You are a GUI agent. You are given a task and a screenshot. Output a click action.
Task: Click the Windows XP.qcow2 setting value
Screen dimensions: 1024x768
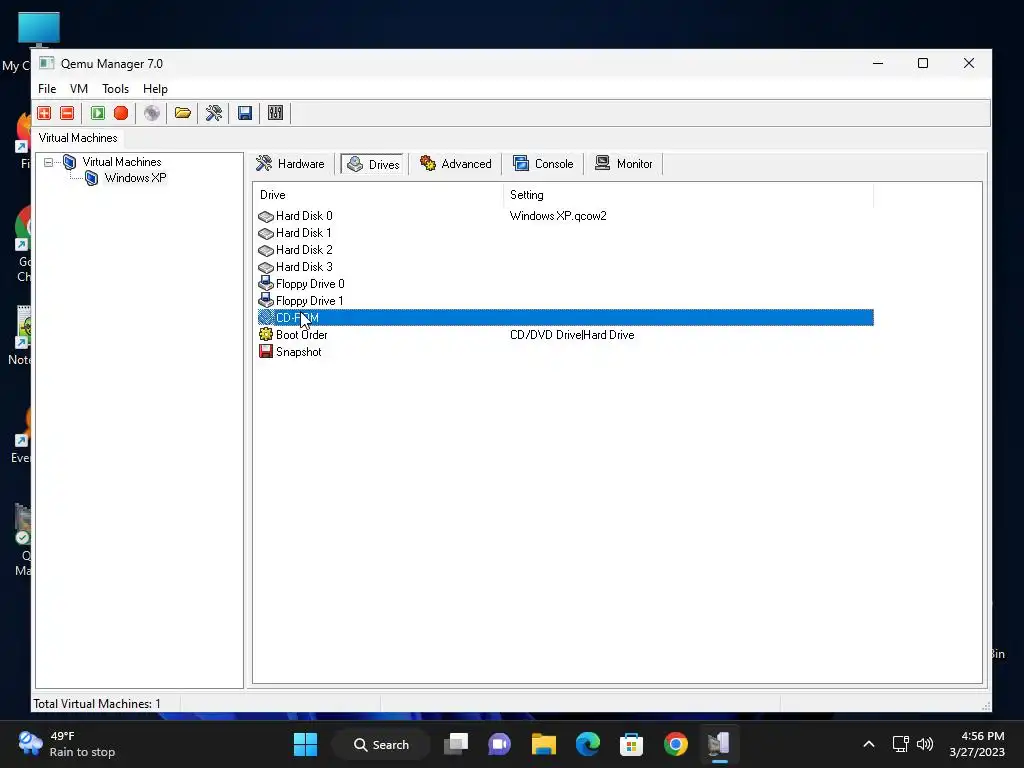(x=558, y=216)
